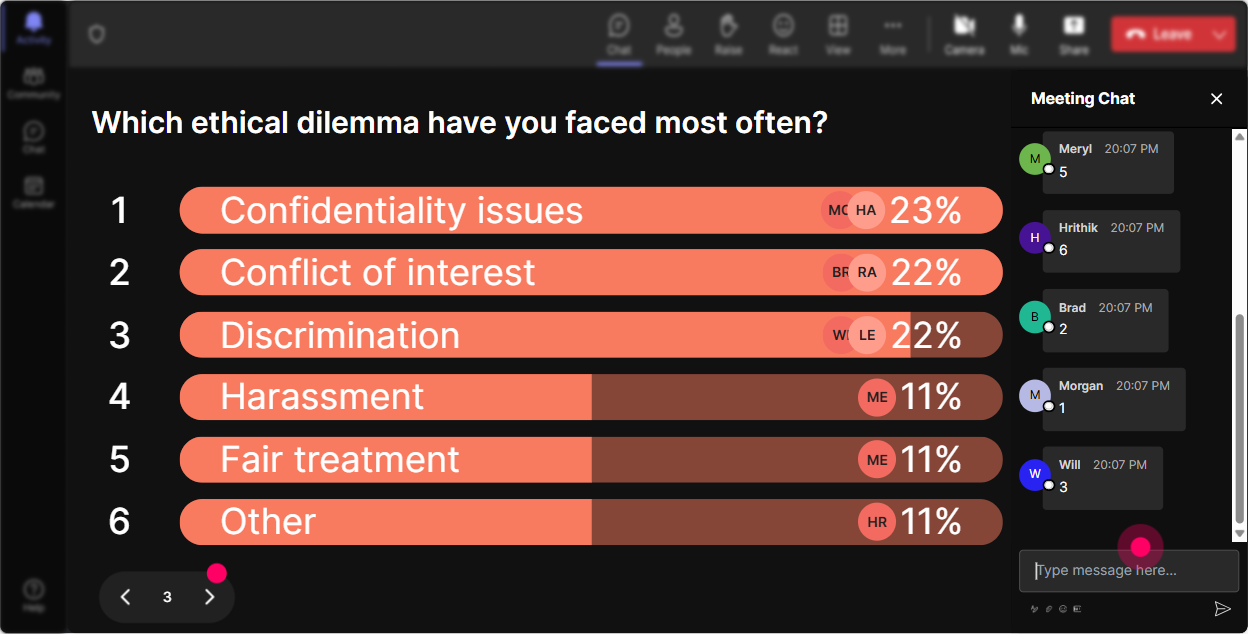Open the More options menu

click(893, 34)
